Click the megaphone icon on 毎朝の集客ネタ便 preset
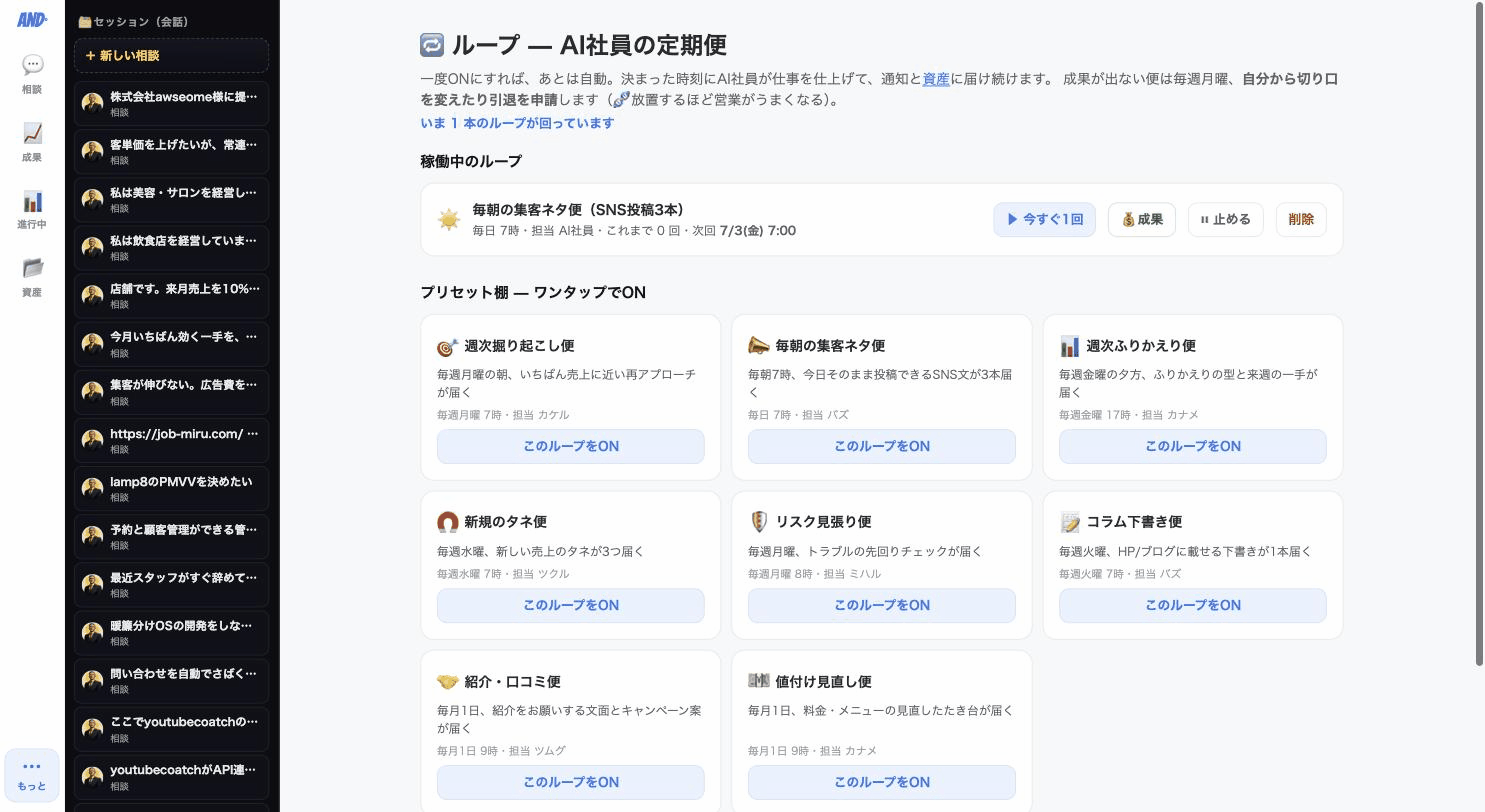Image resolution: width=1485 pixels, height=812 pixels. click(x=759, y=346)
